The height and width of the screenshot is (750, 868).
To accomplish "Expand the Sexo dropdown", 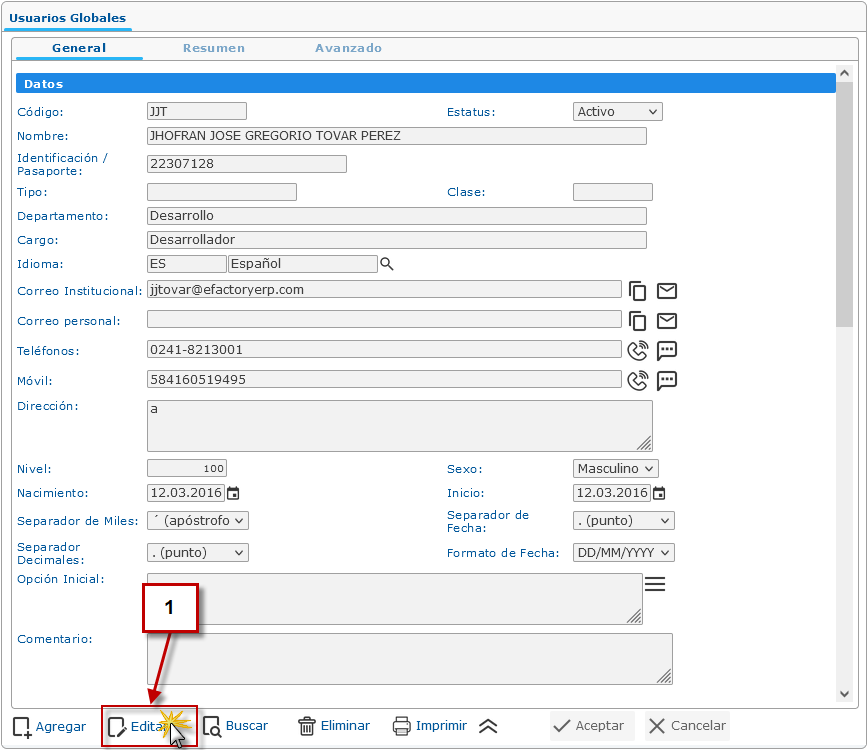I will 616,469.
